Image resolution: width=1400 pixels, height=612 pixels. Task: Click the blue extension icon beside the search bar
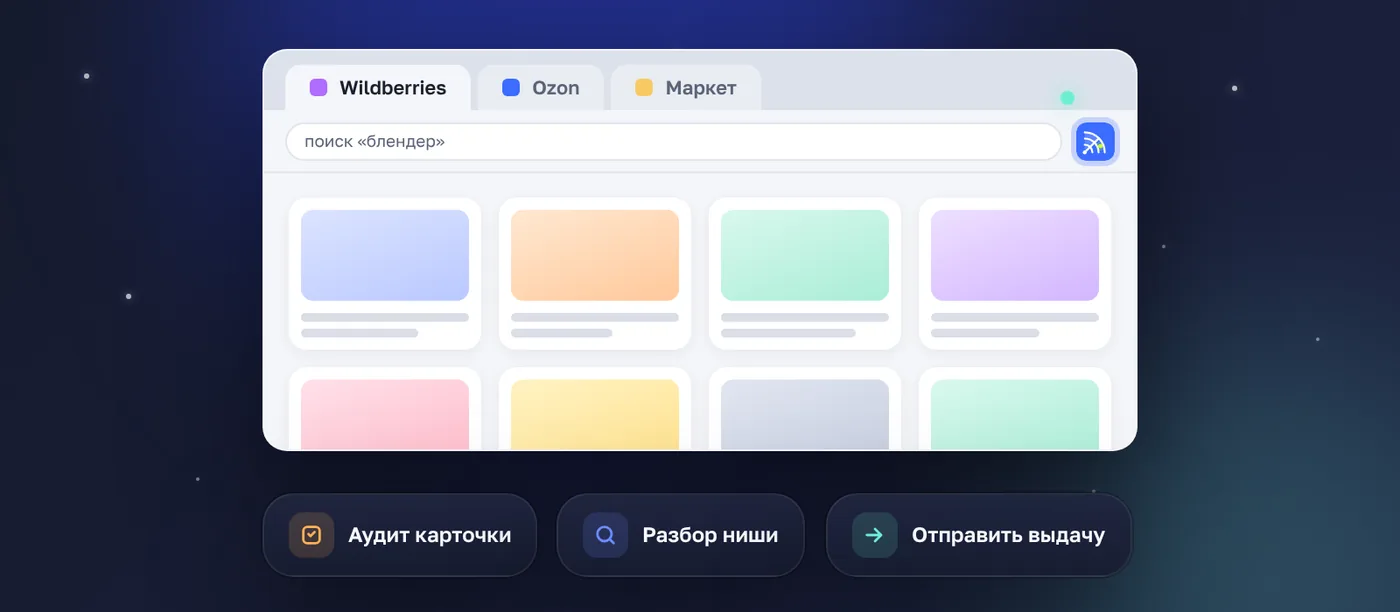pyautogui.click(x=1095, y=142)
